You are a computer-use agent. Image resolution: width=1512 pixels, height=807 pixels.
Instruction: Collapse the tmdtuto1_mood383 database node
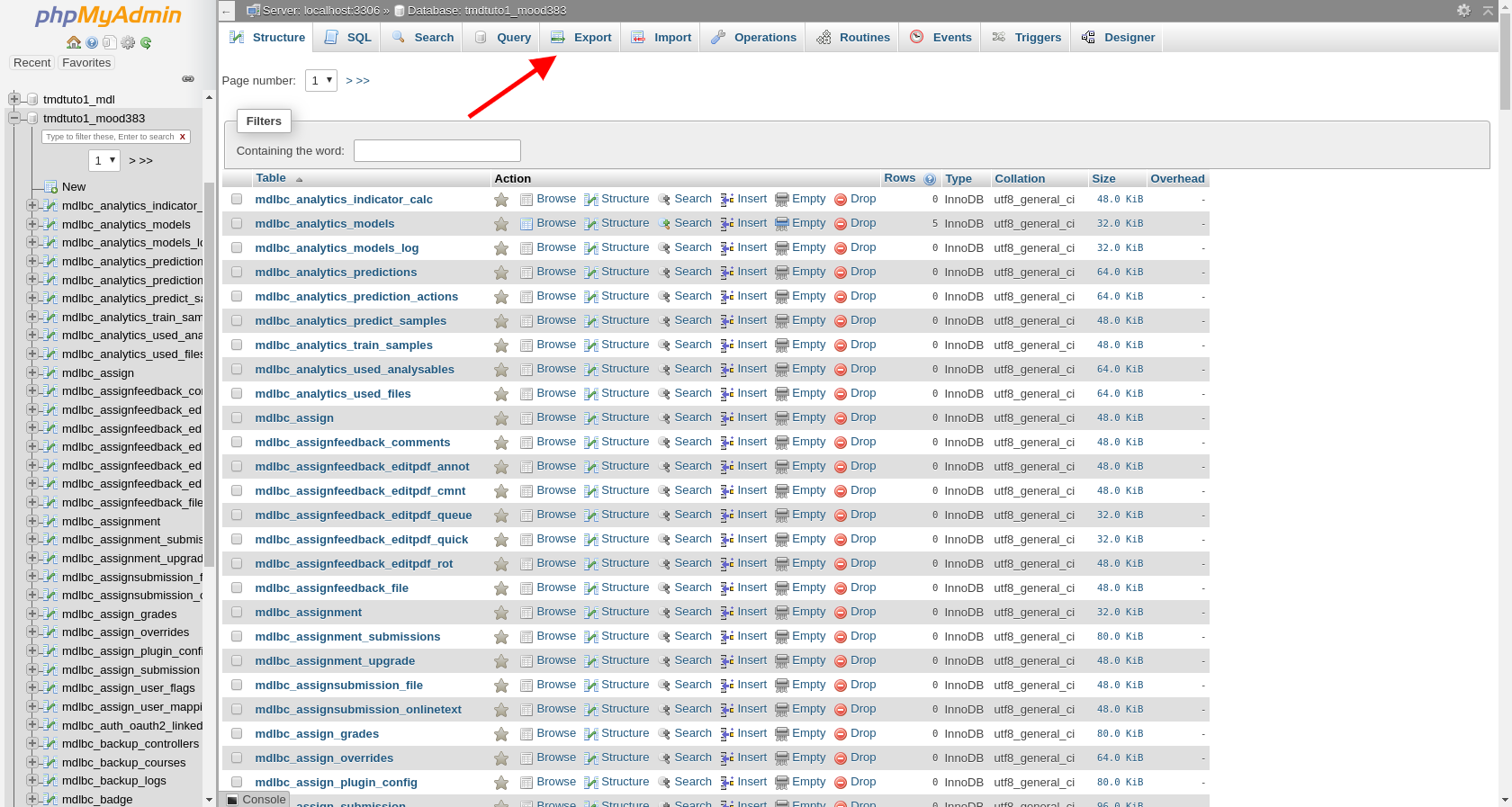[14, 118]
